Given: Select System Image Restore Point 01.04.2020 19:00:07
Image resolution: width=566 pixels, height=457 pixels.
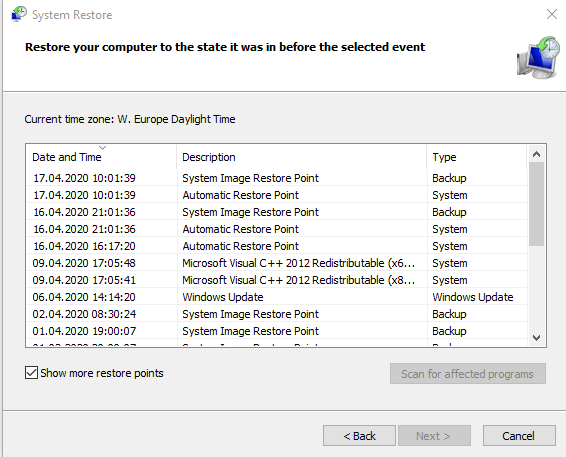Looking at the screenshot, I should tap(277, 331).
